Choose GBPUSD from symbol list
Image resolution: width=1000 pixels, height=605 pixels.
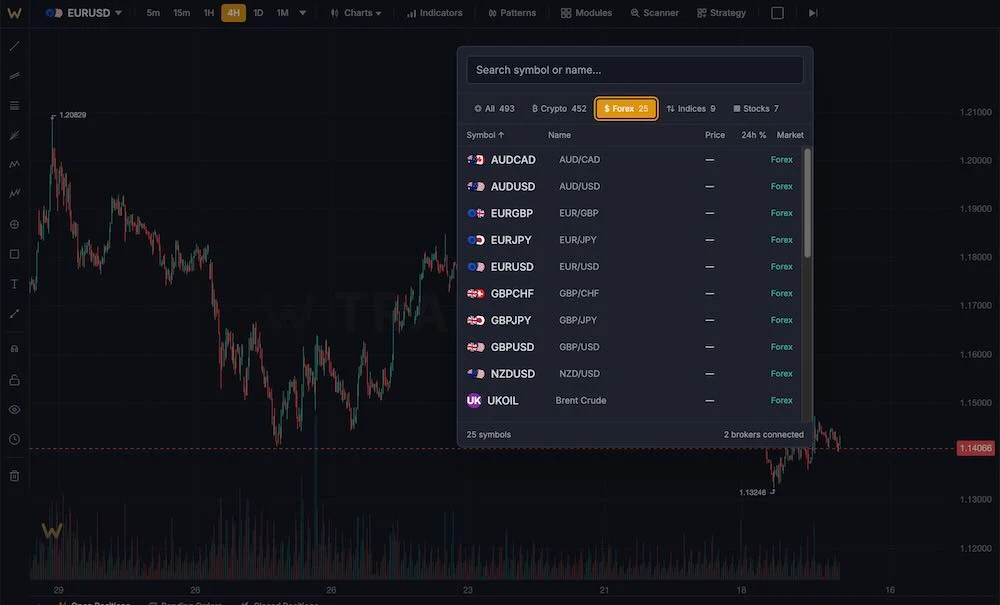click(631, 347)
